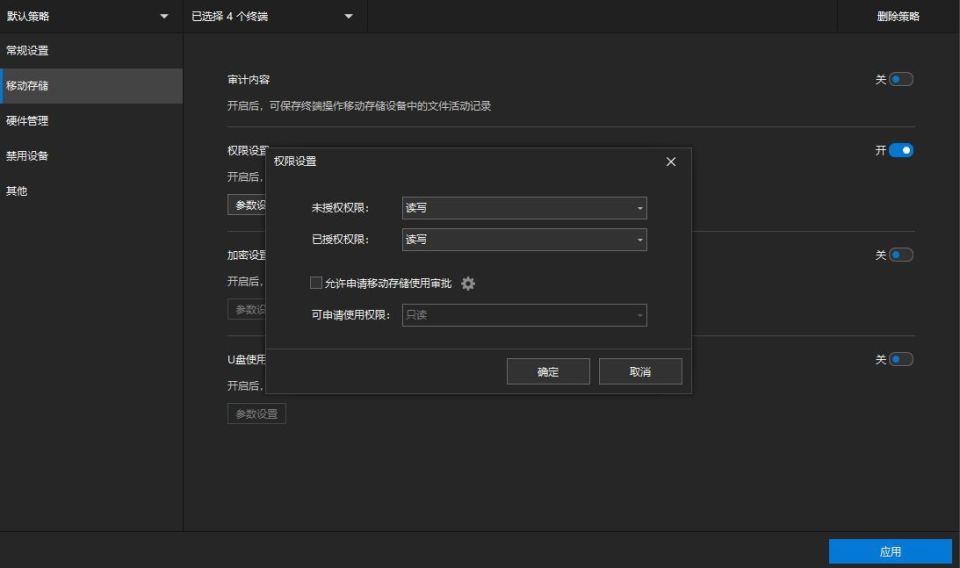The image size is (960, 568).
Task: Enable the U盘使用 switch
Action: click(x=901, y=359)
